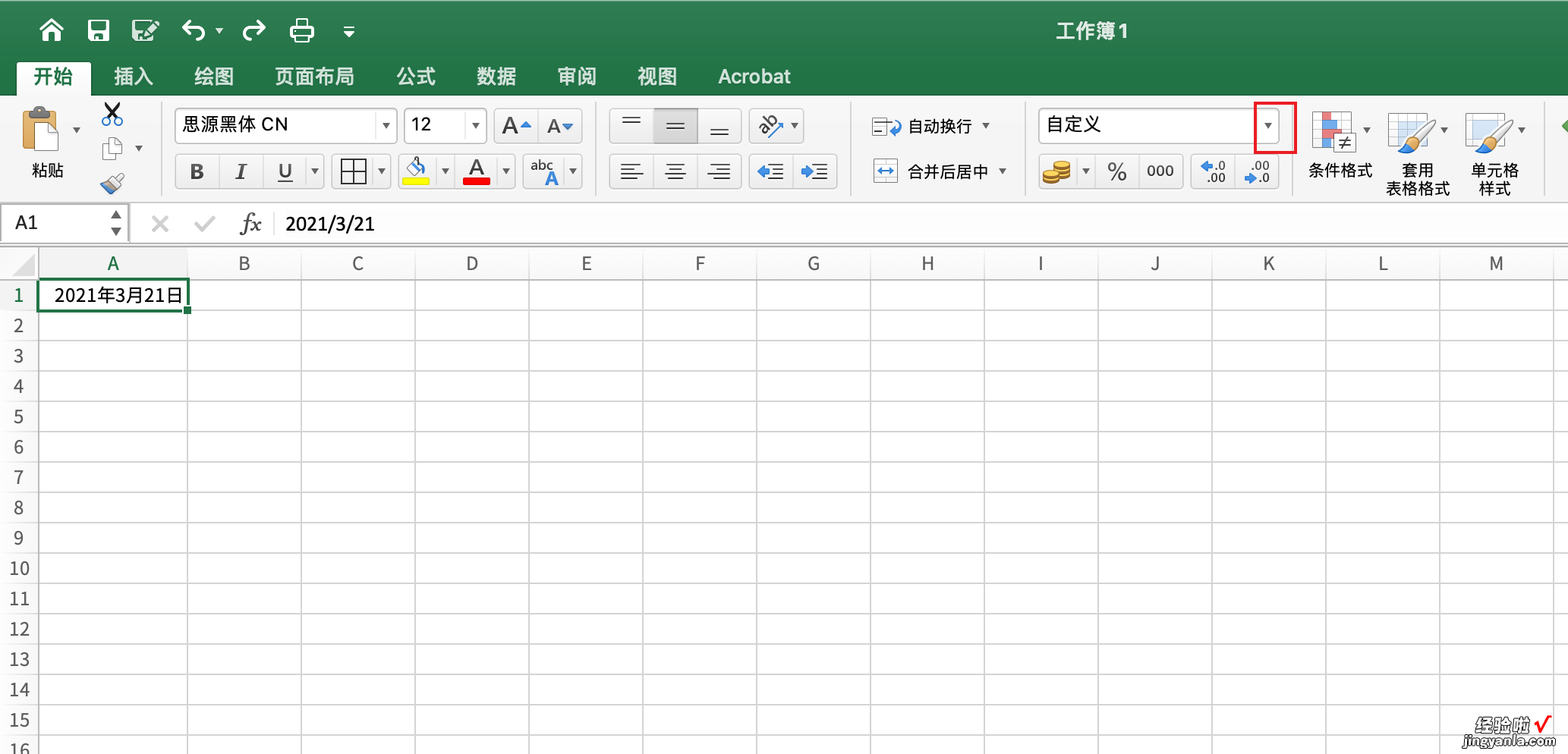
Task: Decrease the font size
Action: point(560,126)
